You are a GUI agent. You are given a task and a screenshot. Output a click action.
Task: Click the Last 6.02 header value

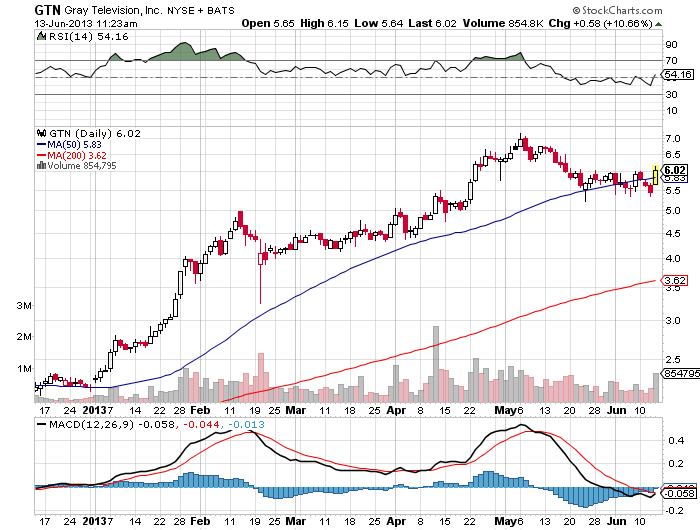point(433,23)
